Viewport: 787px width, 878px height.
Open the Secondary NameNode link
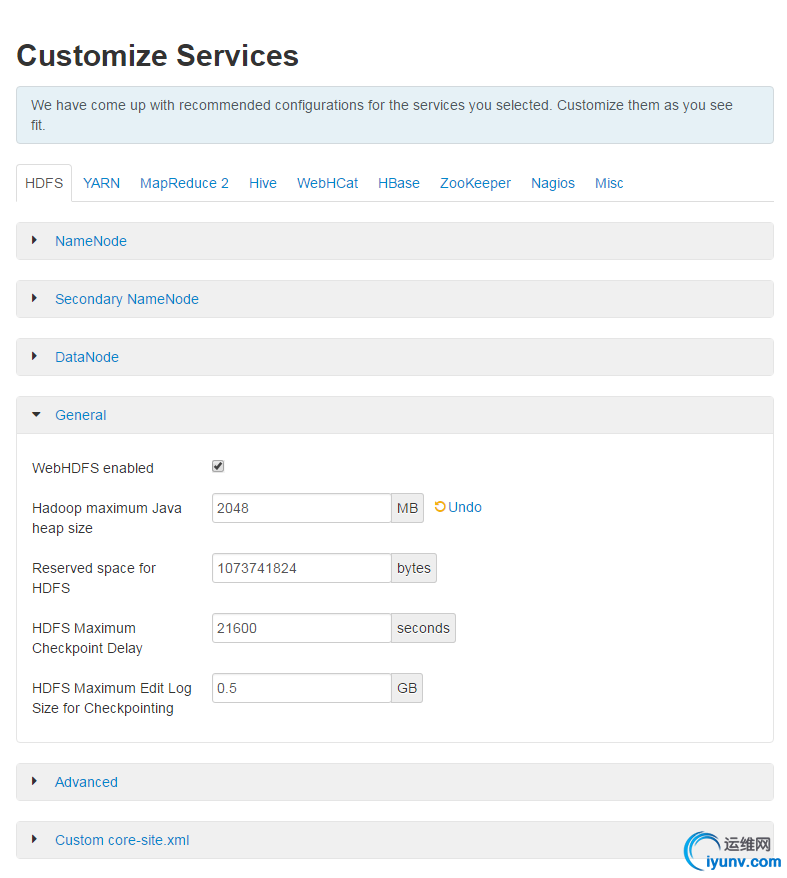127,299
